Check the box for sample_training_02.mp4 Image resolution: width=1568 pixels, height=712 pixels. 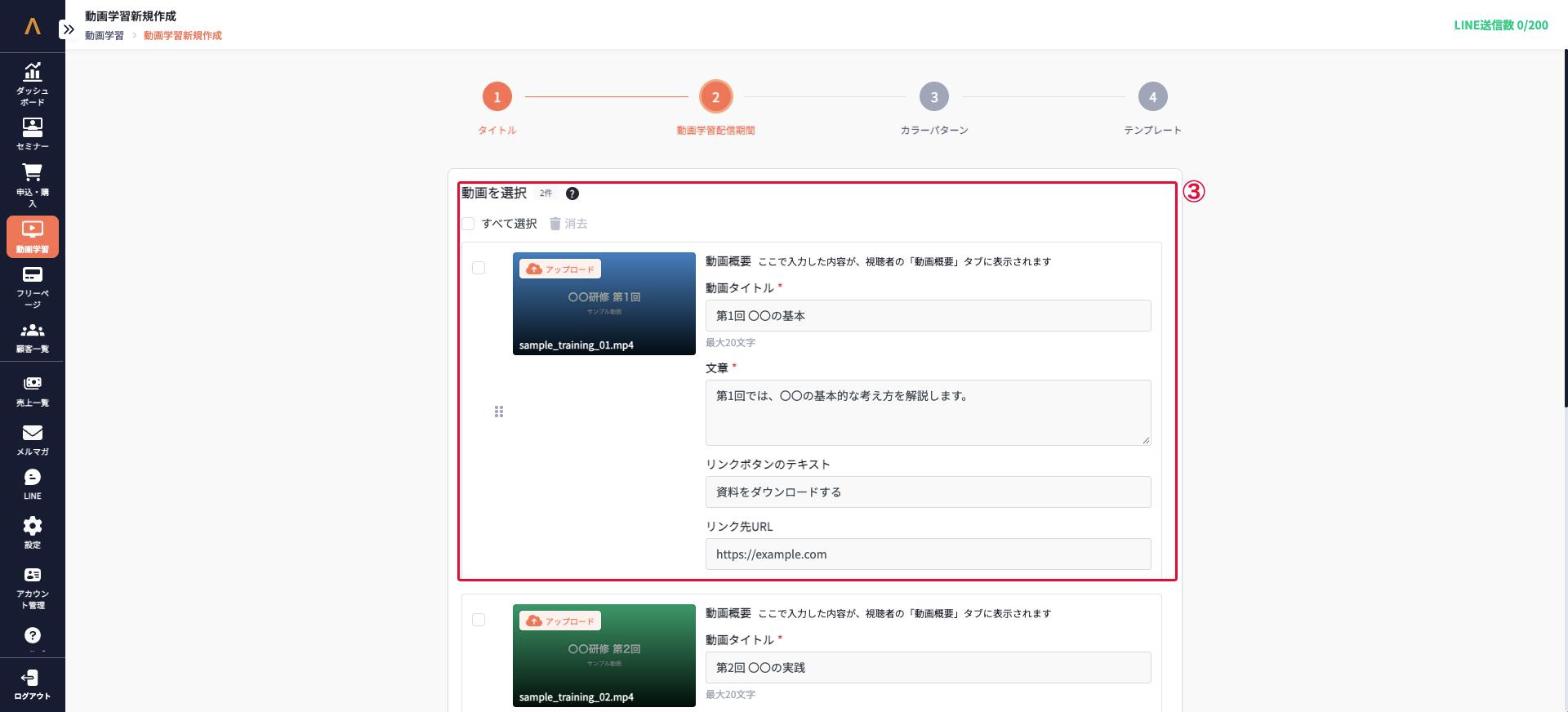tap(478, 620)
